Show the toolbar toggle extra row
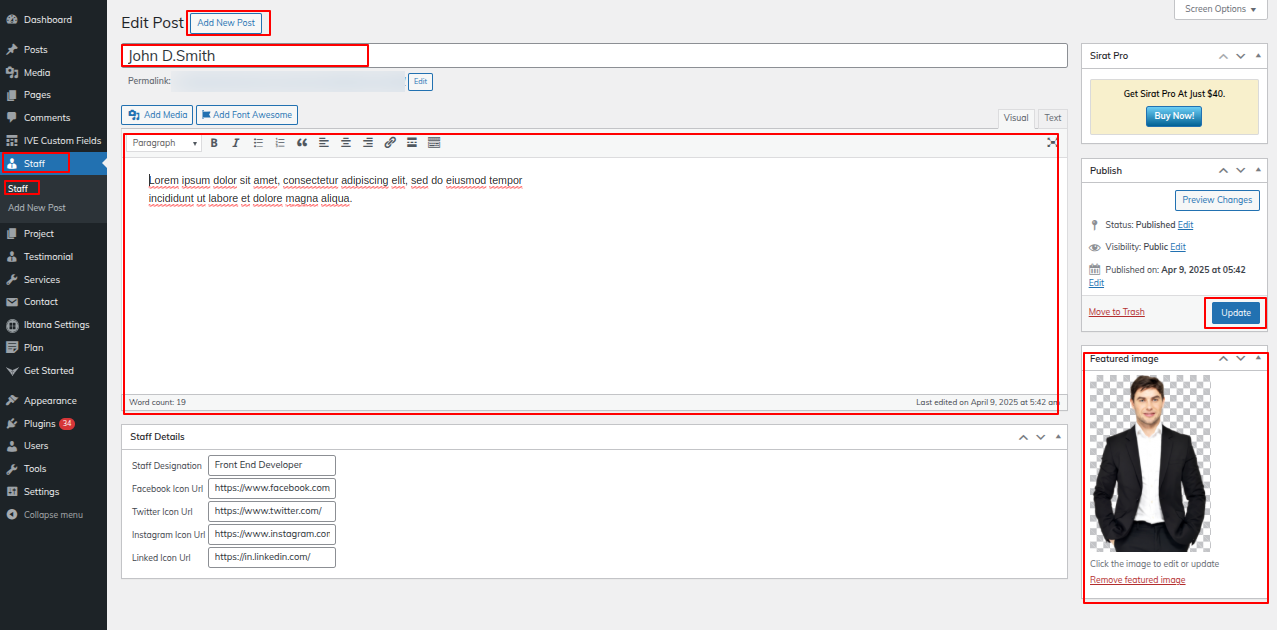The image size is (1277, 630). pos(434,143)
